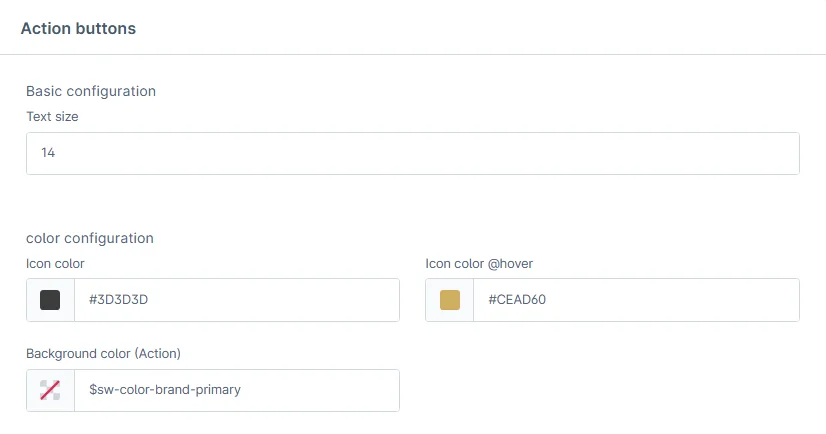Click the dark gray square color icon
This screenshot has height=434, width=826.
[x=50, y=300]
